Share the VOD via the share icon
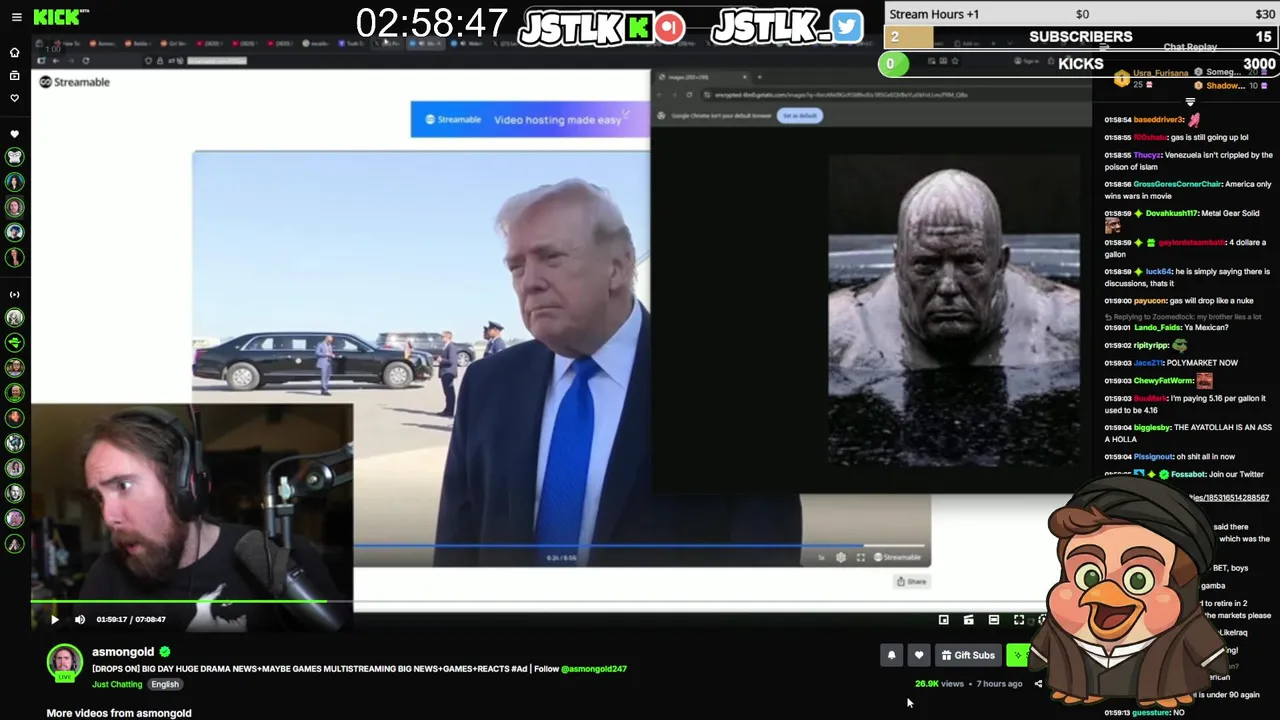 [x=1038, y=684]
